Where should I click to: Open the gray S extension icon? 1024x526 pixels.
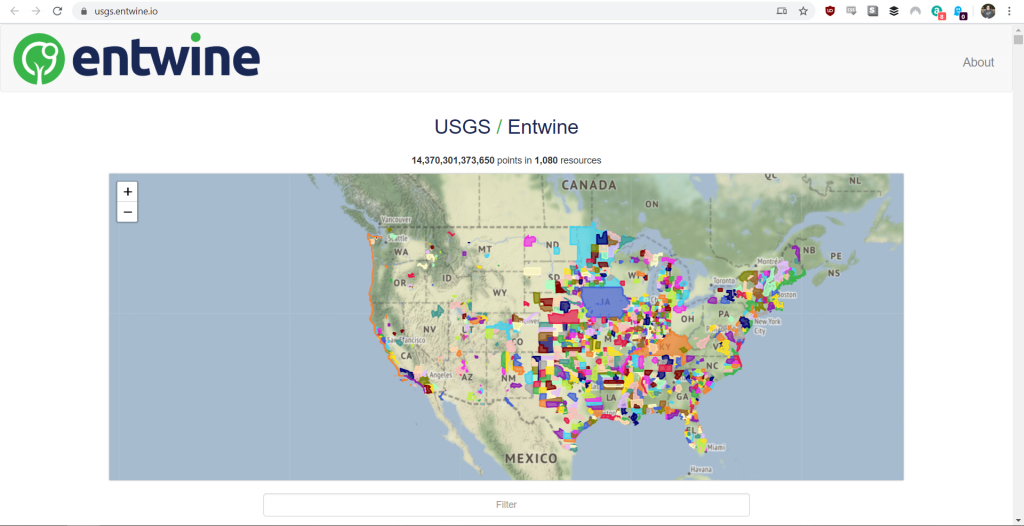(872, 11)
